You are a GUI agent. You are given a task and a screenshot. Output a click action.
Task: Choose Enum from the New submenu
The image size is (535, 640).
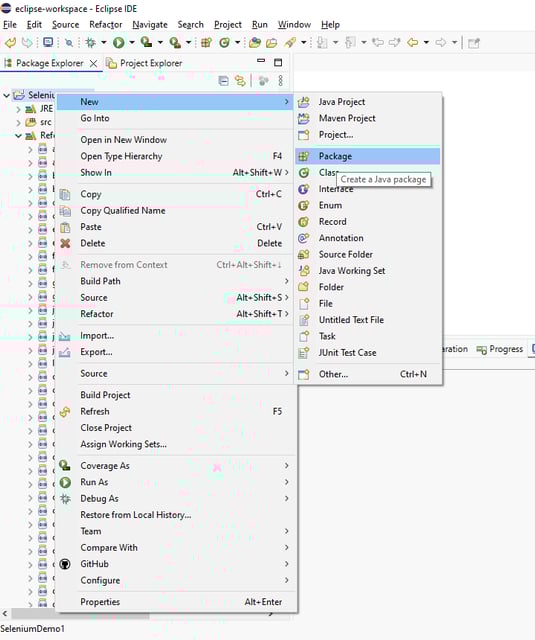click(x=367, y=205)
